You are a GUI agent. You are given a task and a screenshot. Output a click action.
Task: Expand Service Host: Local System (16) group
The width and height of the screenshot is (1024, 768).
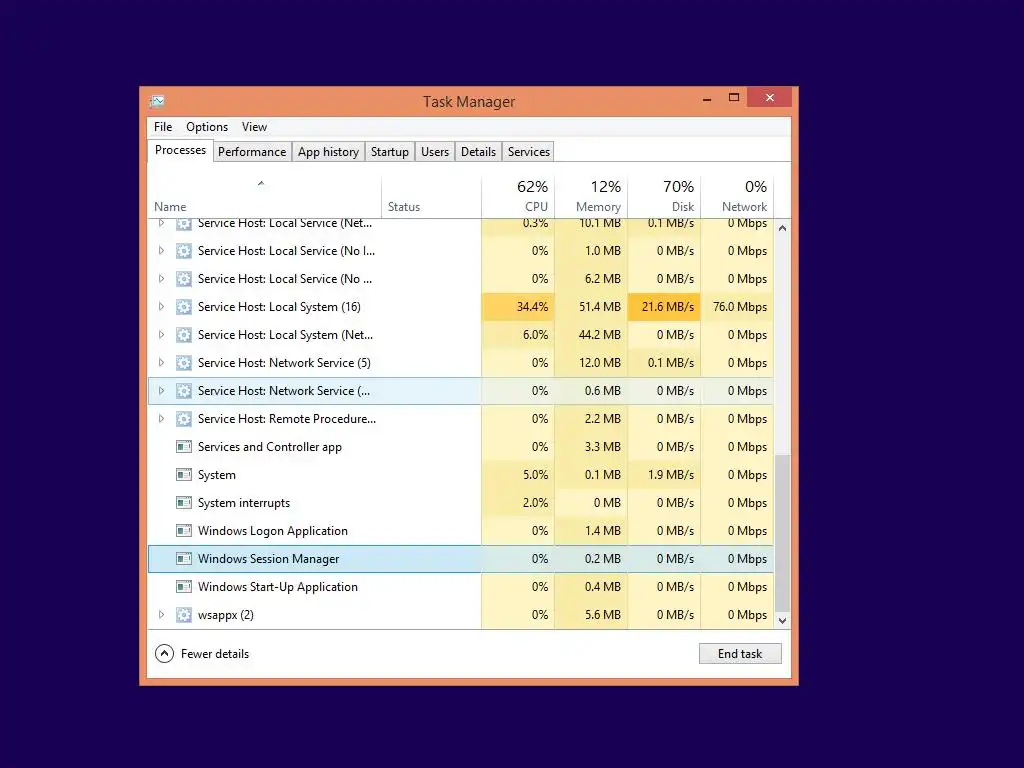(x=161, y=306)
